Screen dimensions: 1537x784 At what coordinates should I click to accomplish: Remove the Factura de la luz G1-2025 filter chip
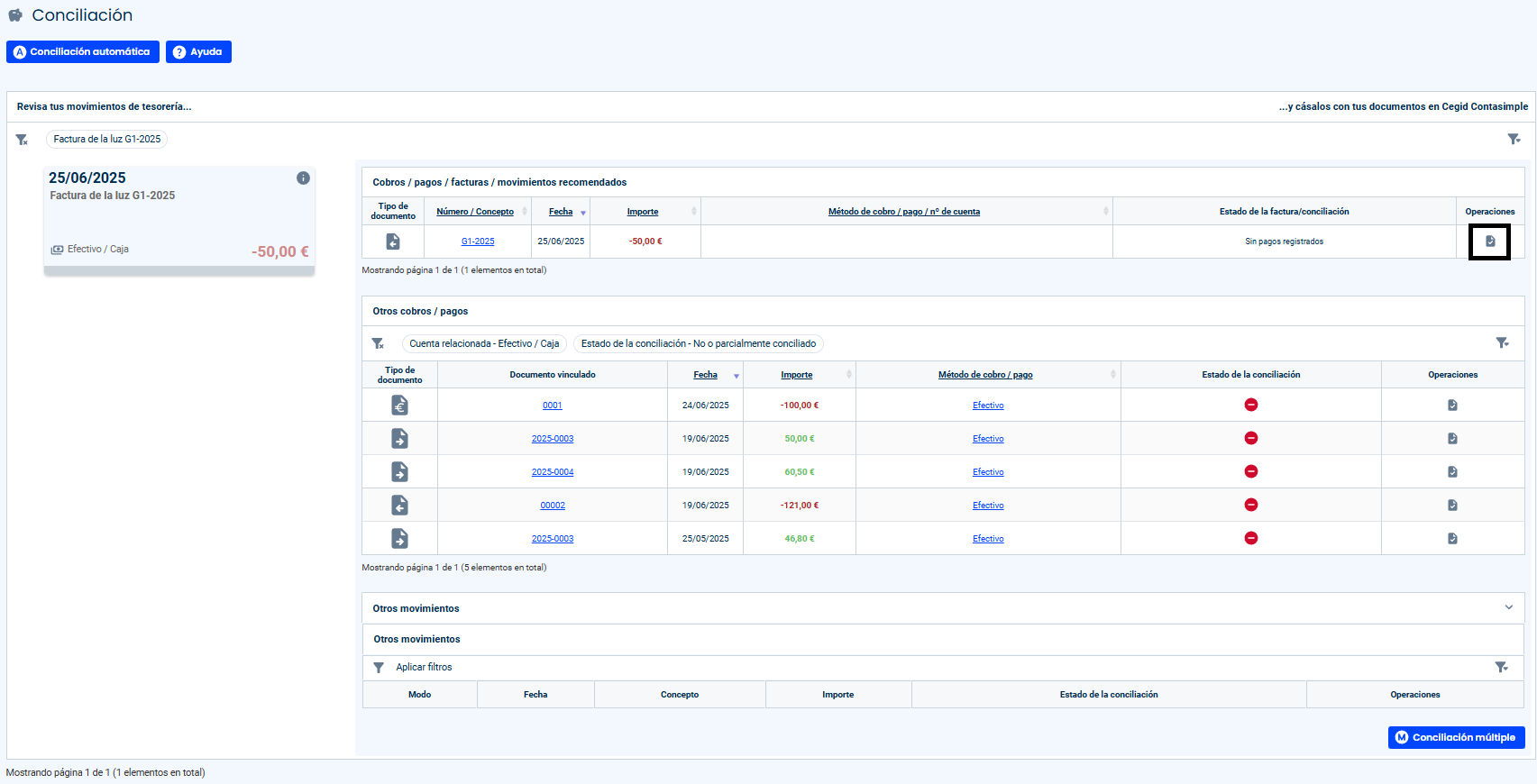click(x=106, y=139)
